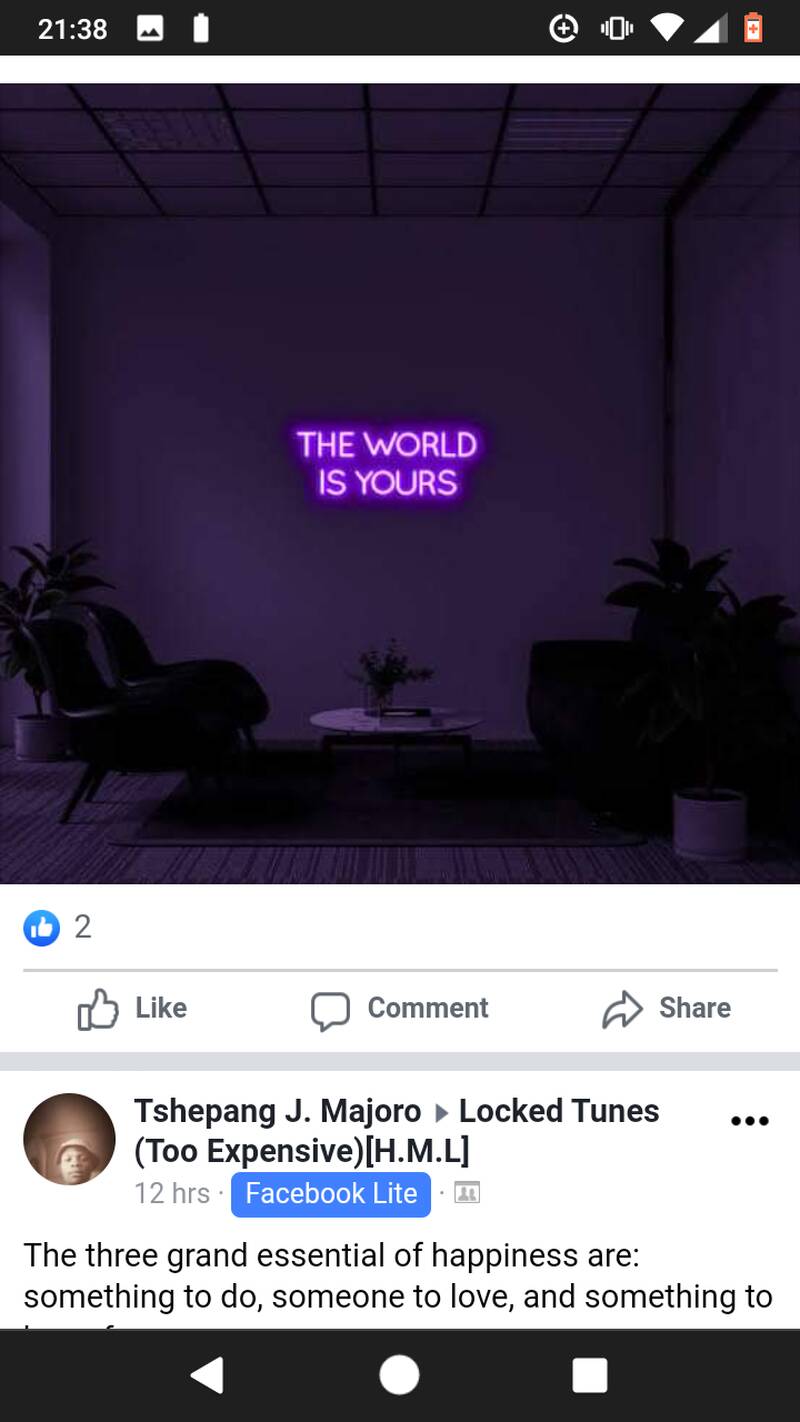The height and width of the screenshot is (1422, 800).
Task: Tap the thumbs-up Like icon
Action: pos(98,1009)
